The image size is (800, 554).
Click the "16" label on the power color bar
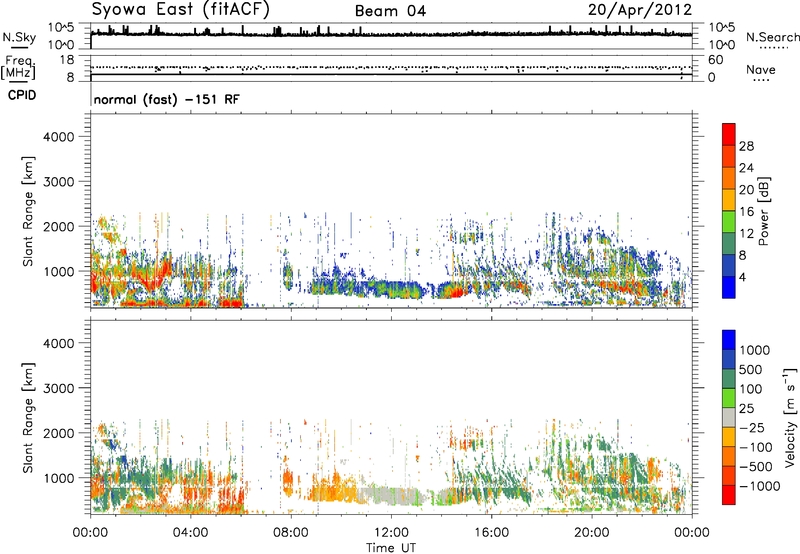[746, 212]
